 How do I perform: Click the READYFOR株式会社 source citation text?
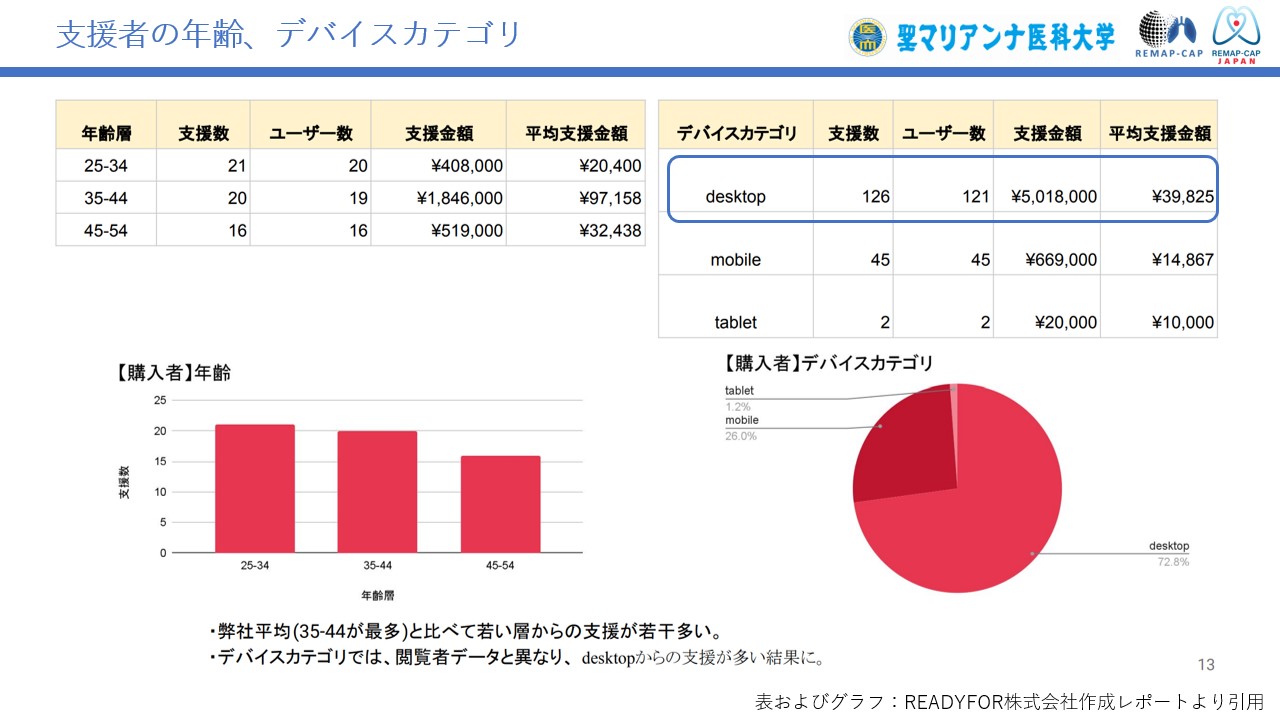[x=1009, y=701]
